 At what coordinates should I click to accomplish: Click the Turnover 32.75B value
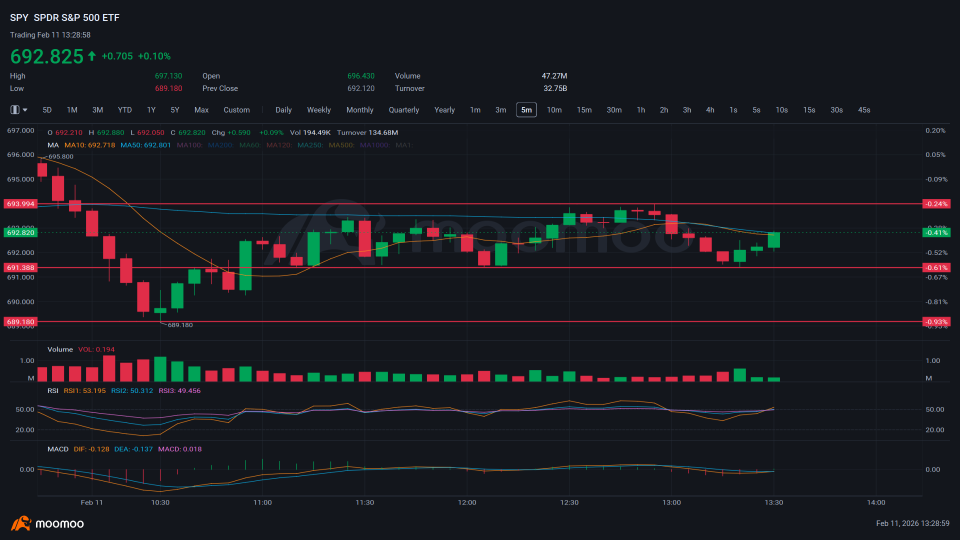tap(555, 89)
